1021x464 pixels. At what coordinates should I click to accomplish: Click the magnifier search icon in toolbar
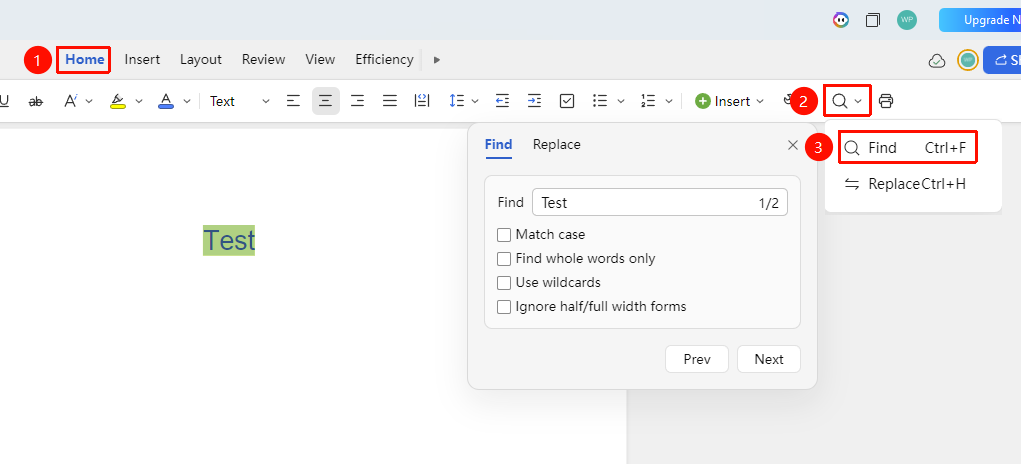[840, 101]
